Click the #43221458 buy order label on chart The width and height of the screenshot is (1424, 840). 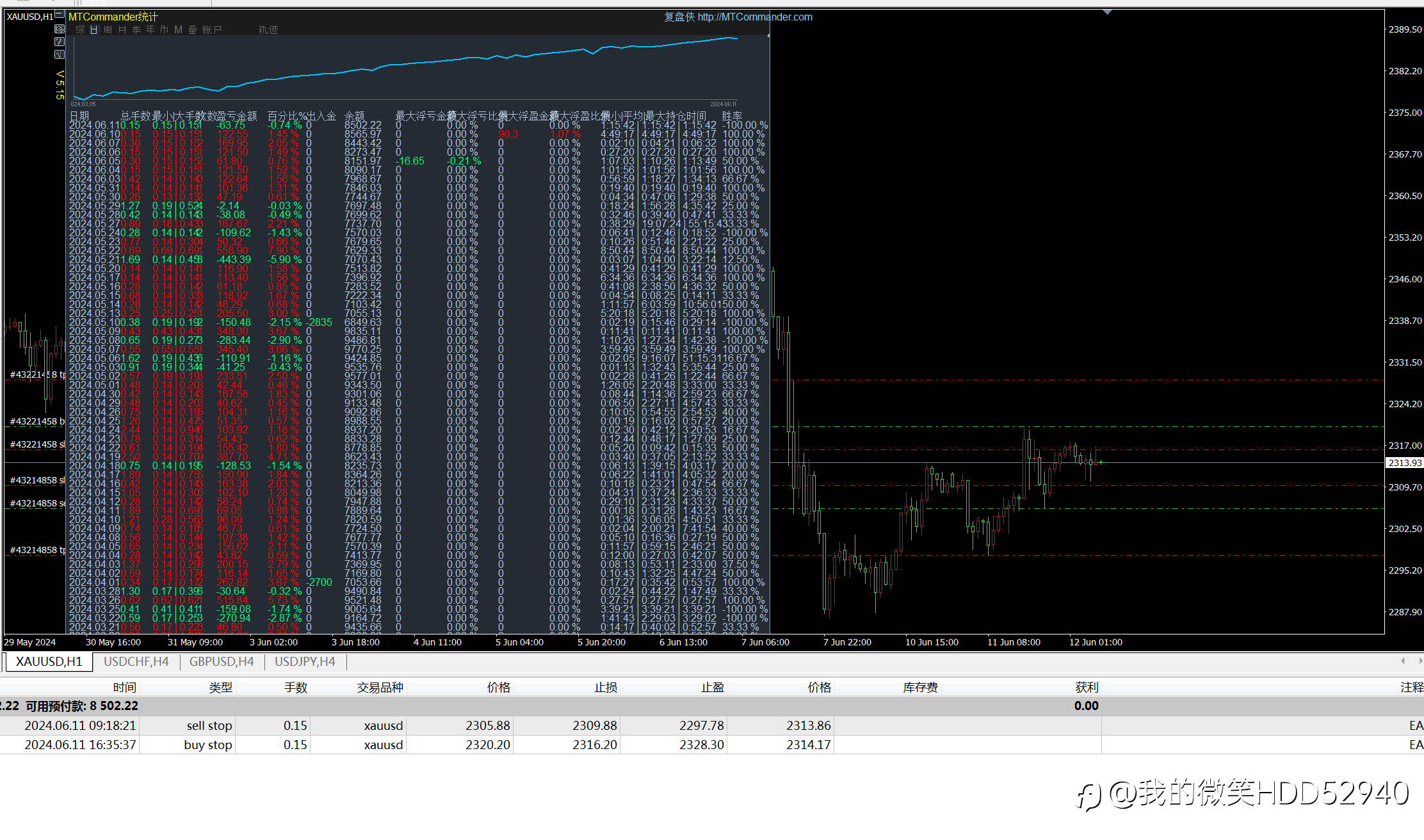37,421
